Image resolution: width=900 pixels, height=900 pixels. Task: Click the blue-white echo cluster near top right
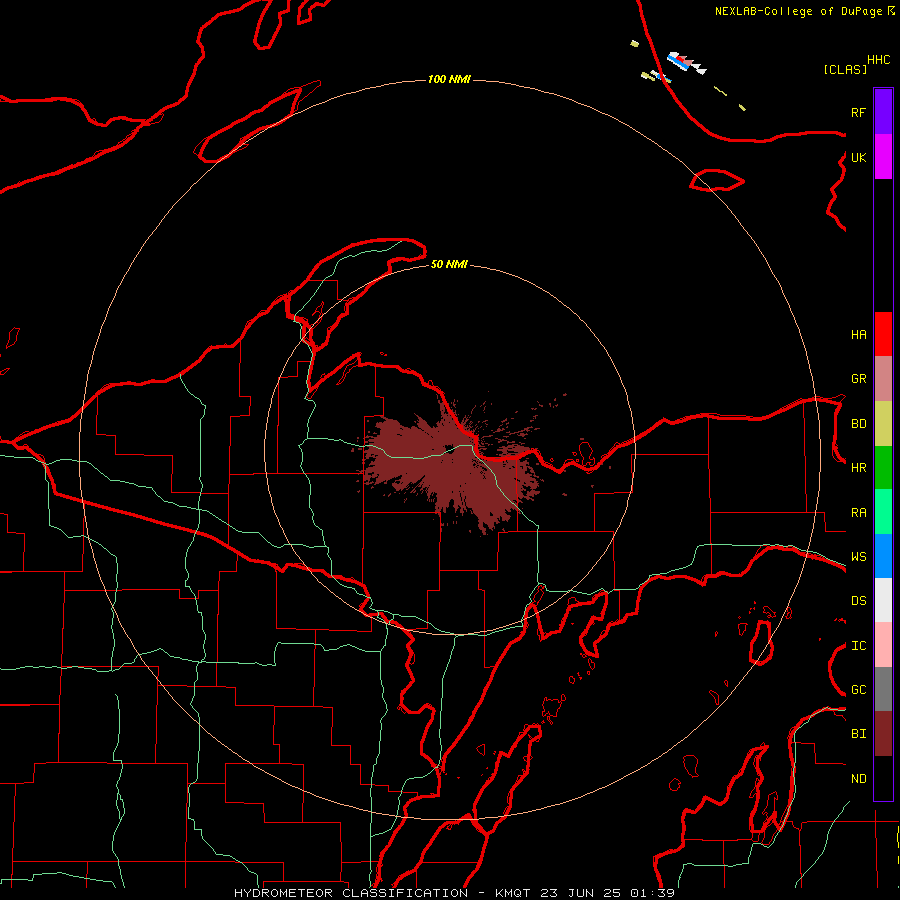[x=686, y=63]
